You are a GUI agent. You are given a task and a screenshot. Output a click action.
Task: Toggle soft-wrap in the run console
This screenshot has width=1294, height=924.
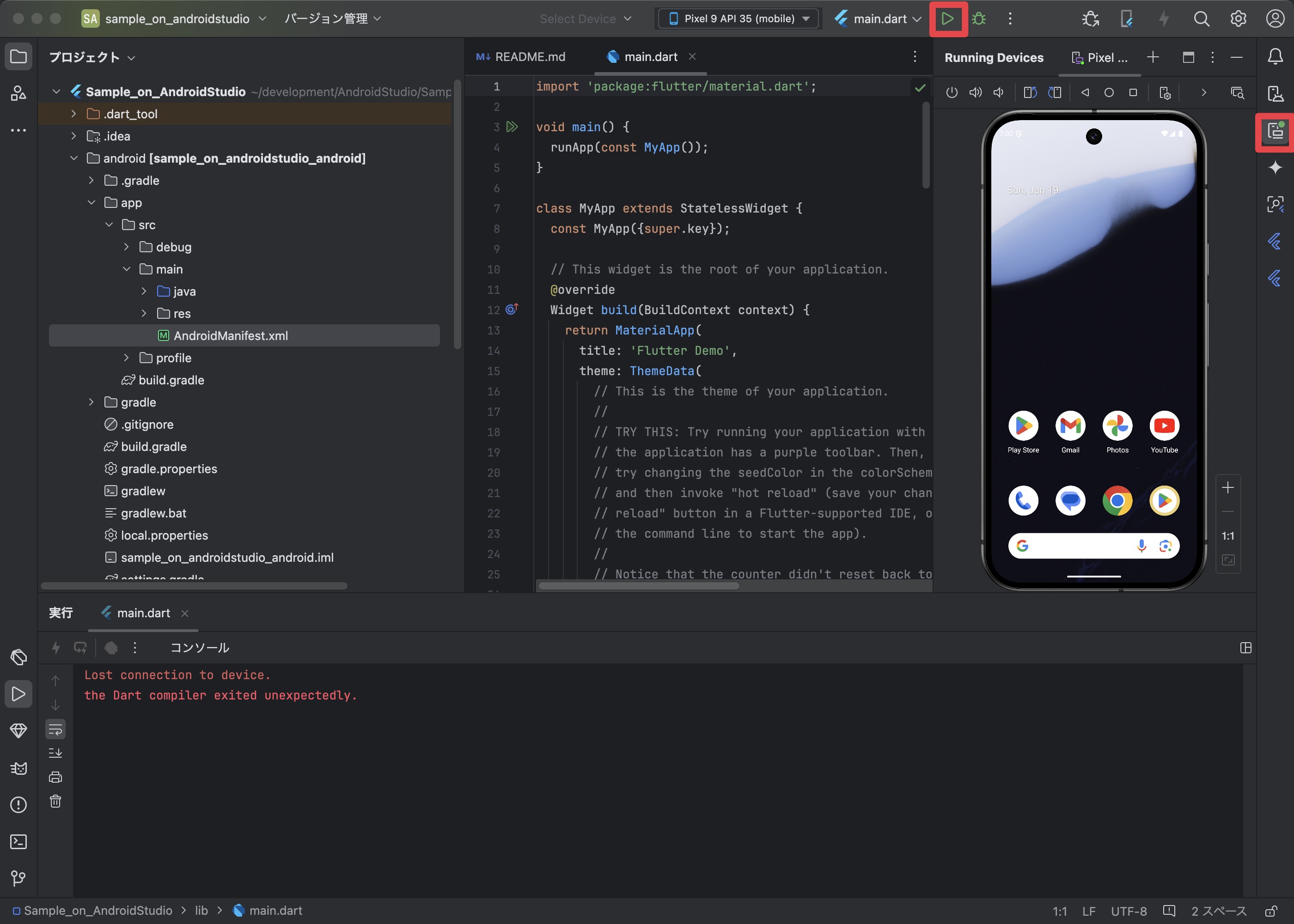coord(55,729)
